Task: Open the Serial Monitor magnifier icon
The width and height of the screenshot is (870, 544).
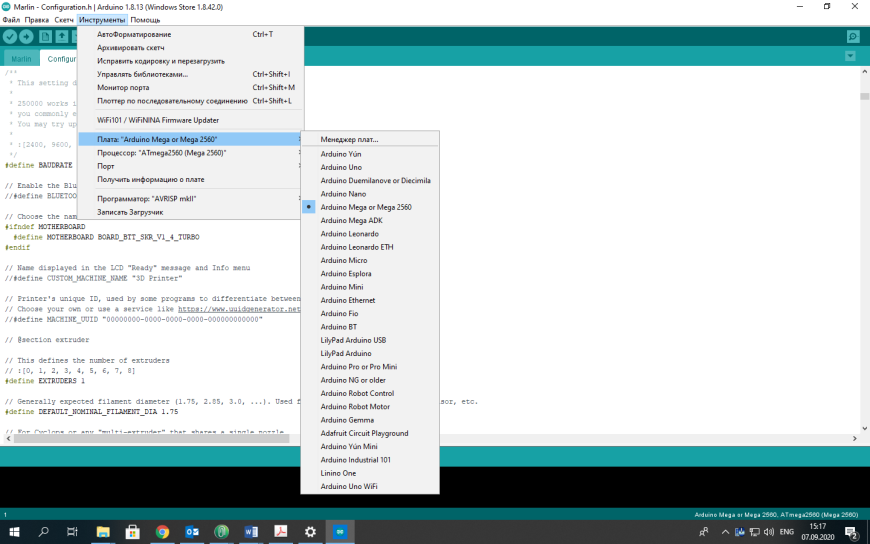Action: click(853, 37)
